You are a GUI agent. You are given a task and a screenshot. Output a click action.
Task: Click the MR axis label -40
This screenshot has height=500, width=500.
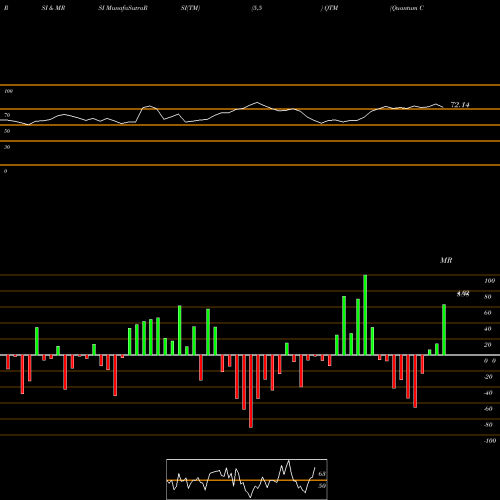point(488,393)
